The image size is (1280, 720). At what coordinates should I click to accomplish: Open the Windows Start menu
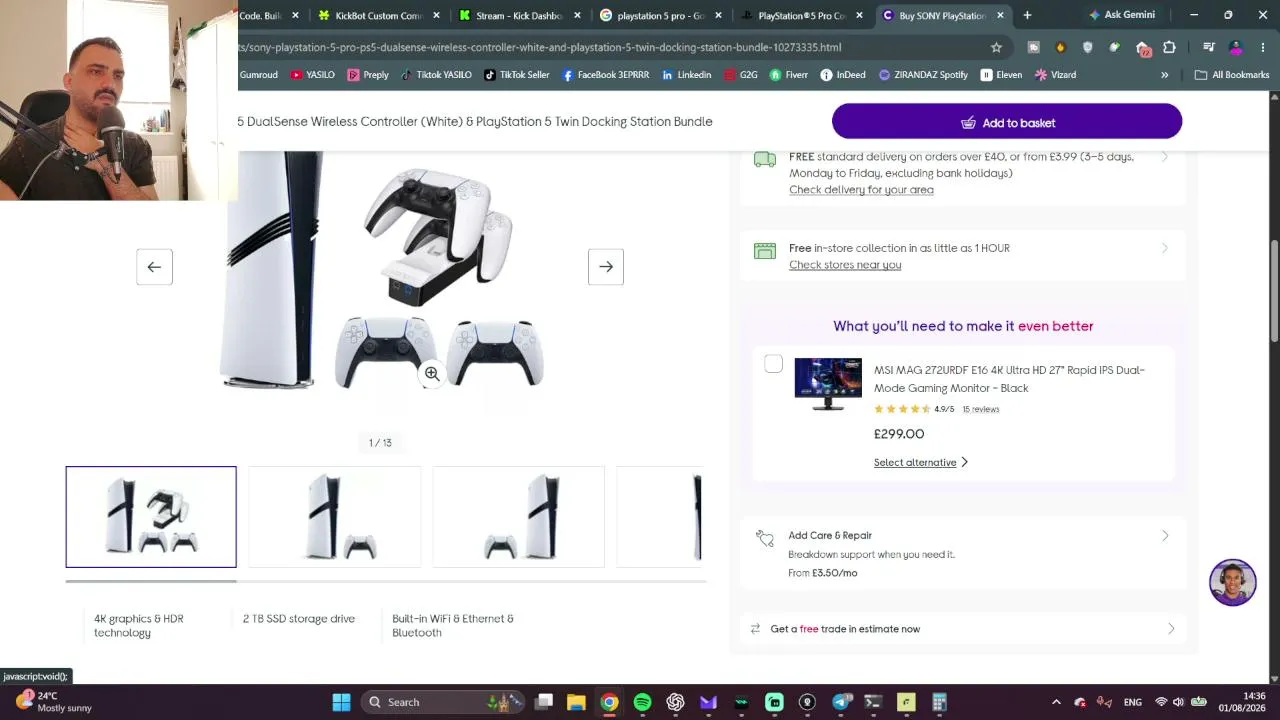(x=341, y=702)
